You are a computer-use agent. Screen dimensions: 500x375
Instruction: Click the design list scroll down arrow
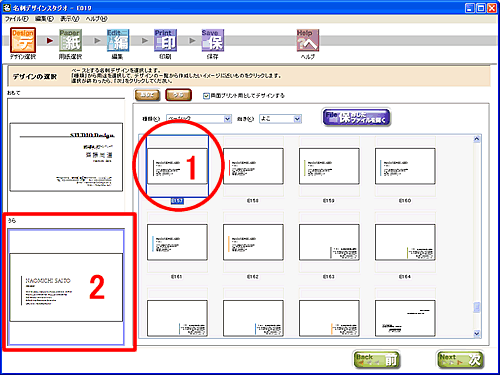click(x=477, y=333)
